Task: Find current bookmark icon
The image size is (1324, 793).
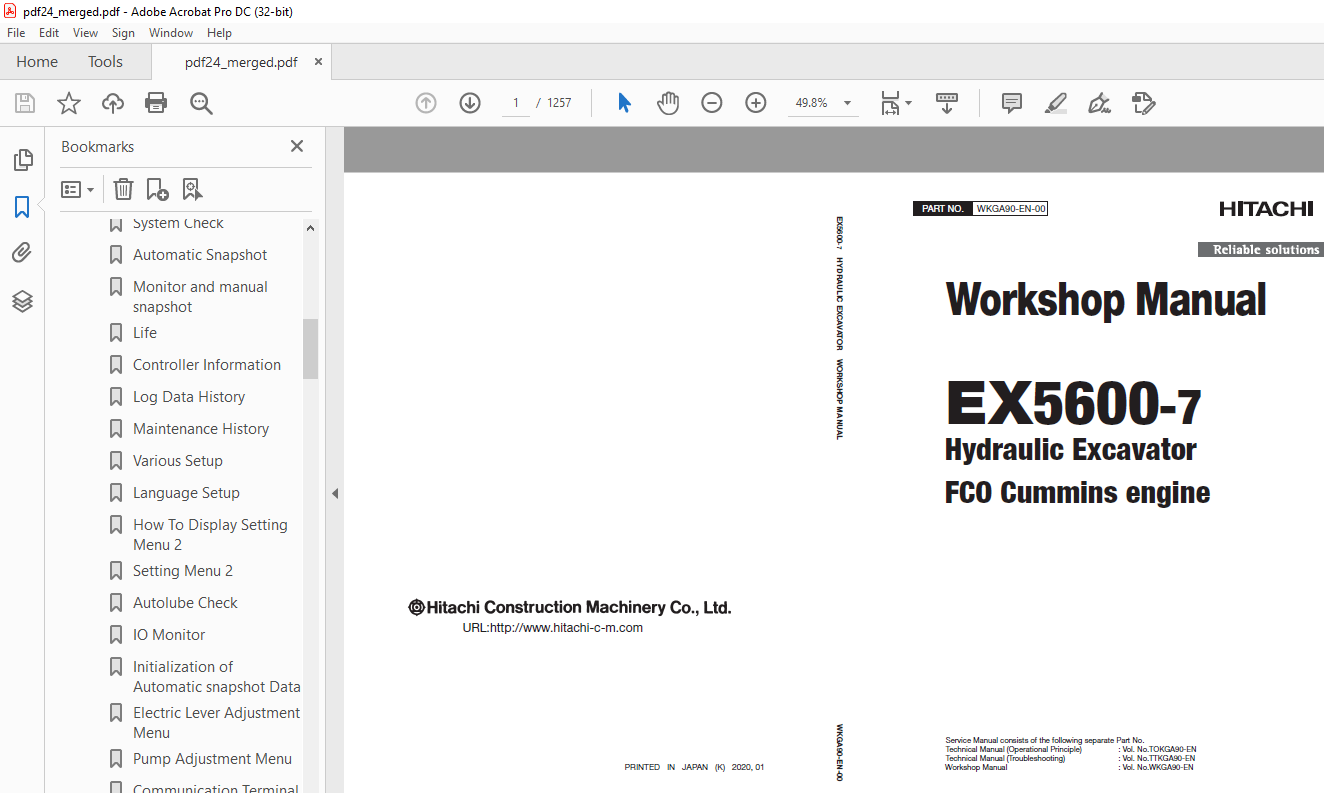Action: [192, 189]
